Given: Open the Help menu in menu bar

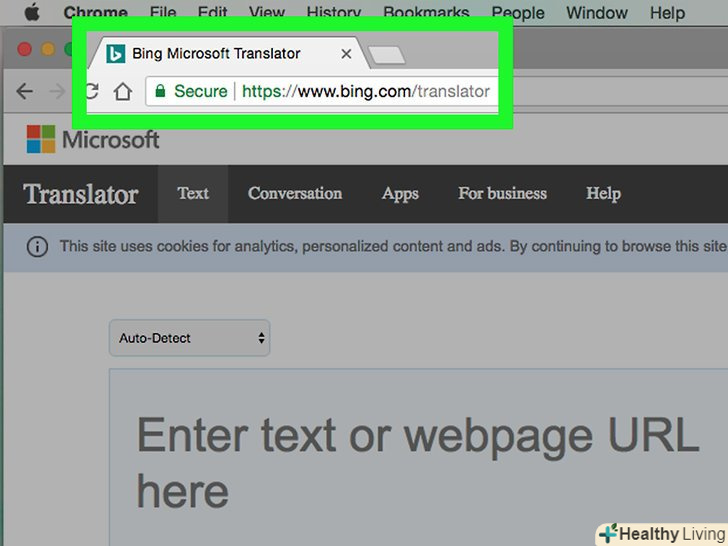Looking at the screenshot, I should click(x=667, y=13).
